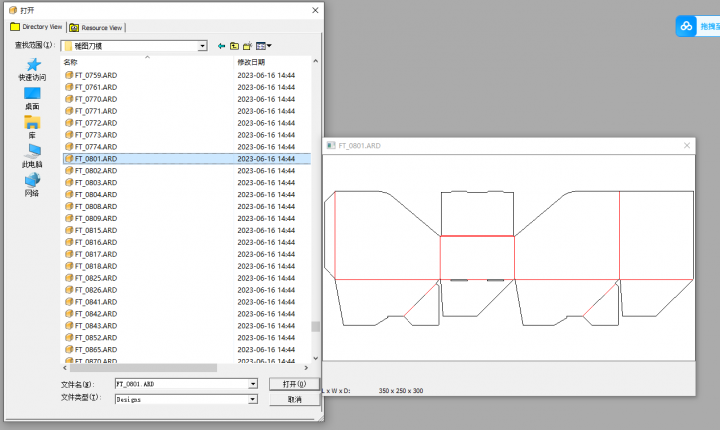720x430 pixels.
Task: Open the 文件类型 Designs dropdown
Action: point(254,399)
